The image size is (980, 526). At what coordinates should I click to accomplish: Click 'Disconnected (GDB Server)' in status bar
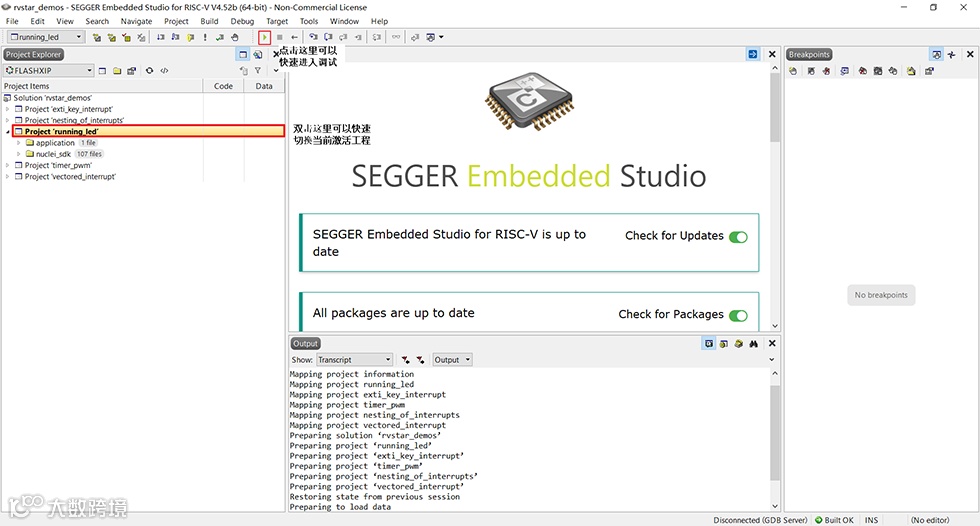760,520
